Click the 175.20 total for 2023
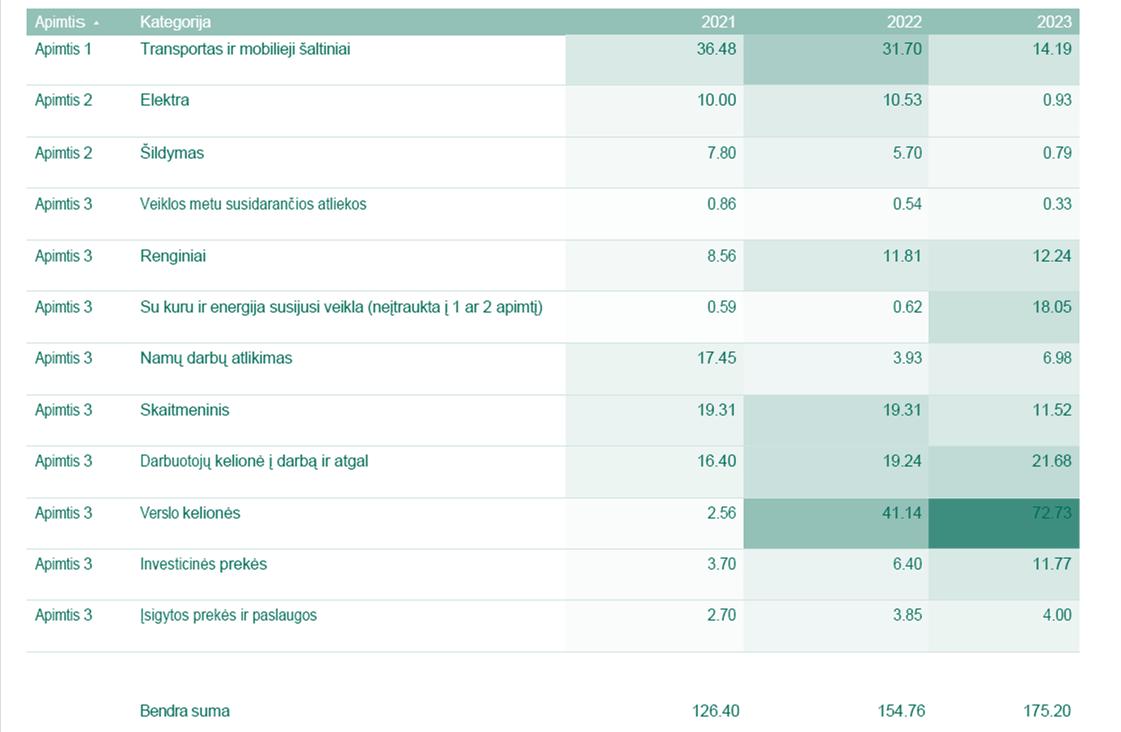 1047,711
